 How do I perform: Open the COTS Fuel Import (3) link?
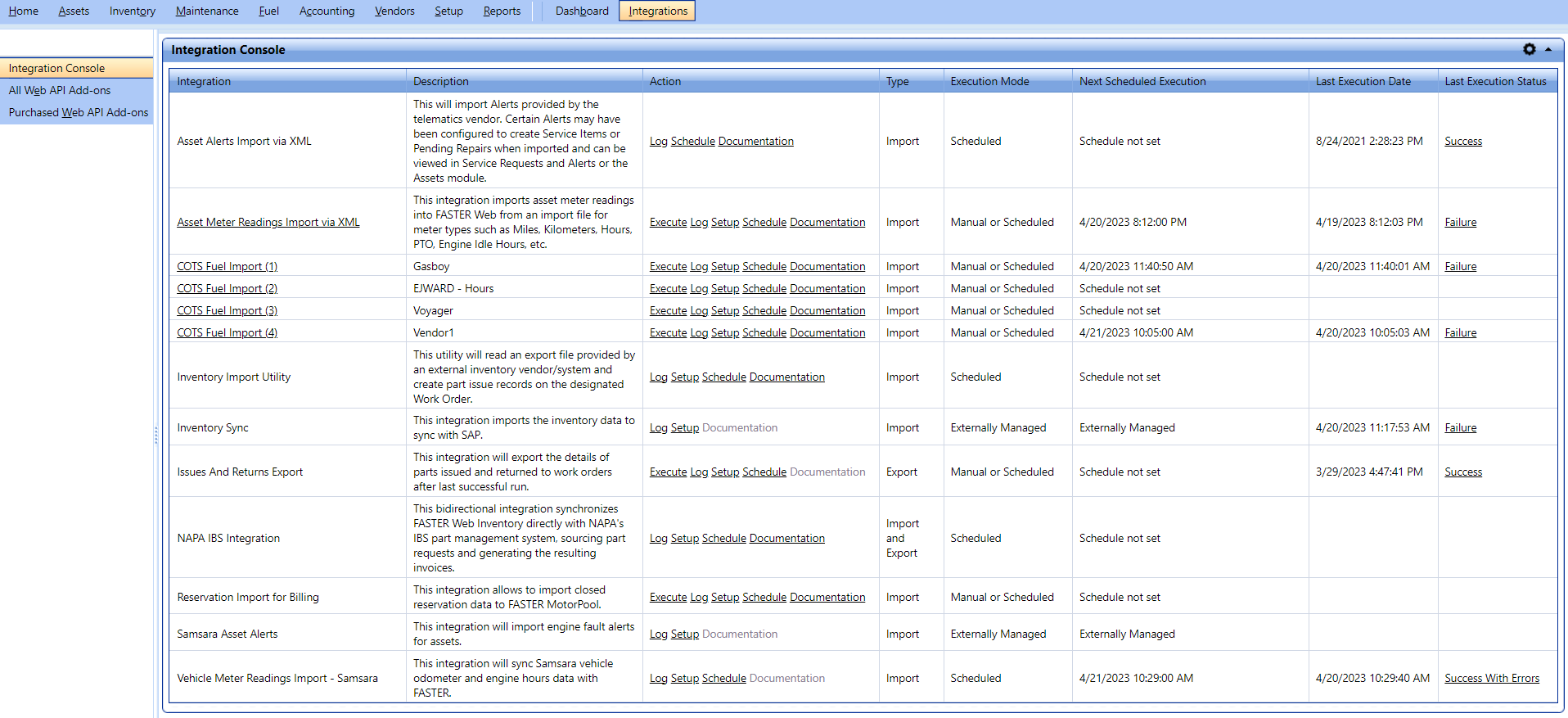(228, 310)
